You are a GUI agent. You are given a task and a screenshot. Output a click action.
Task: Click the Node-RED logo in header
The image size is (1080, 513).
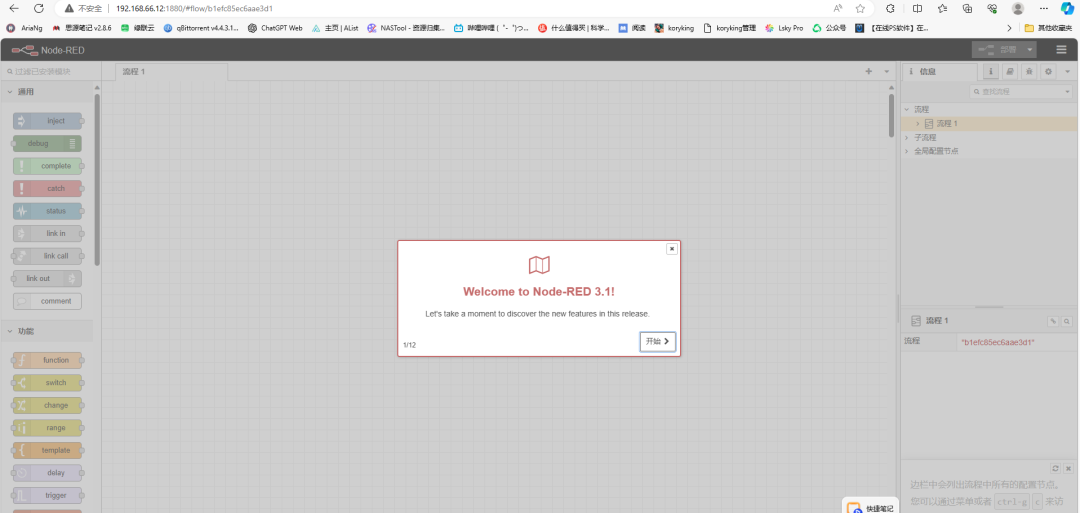click(x=48, y=50)
